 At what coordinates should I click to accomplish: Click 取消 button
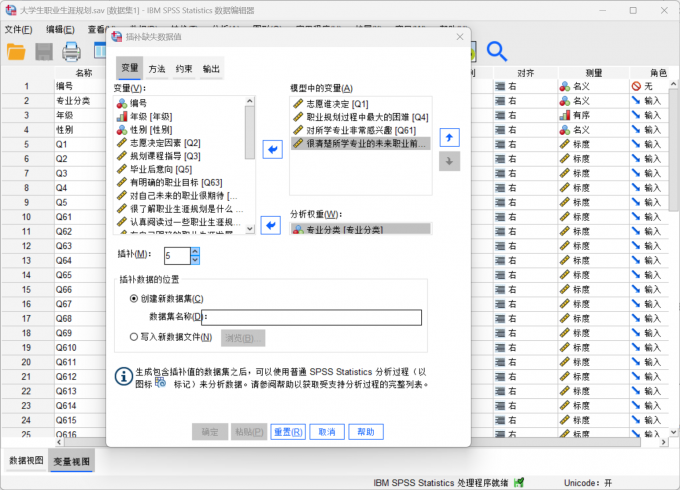click(327, 432)
